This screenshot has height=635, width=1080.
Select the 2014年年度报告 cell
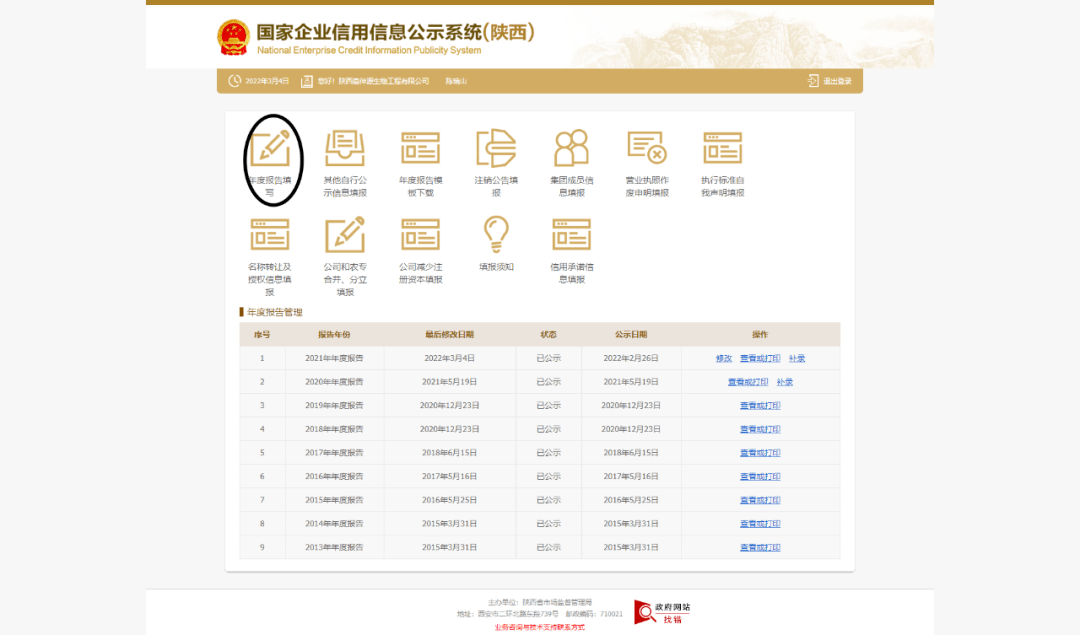[334, 523]
